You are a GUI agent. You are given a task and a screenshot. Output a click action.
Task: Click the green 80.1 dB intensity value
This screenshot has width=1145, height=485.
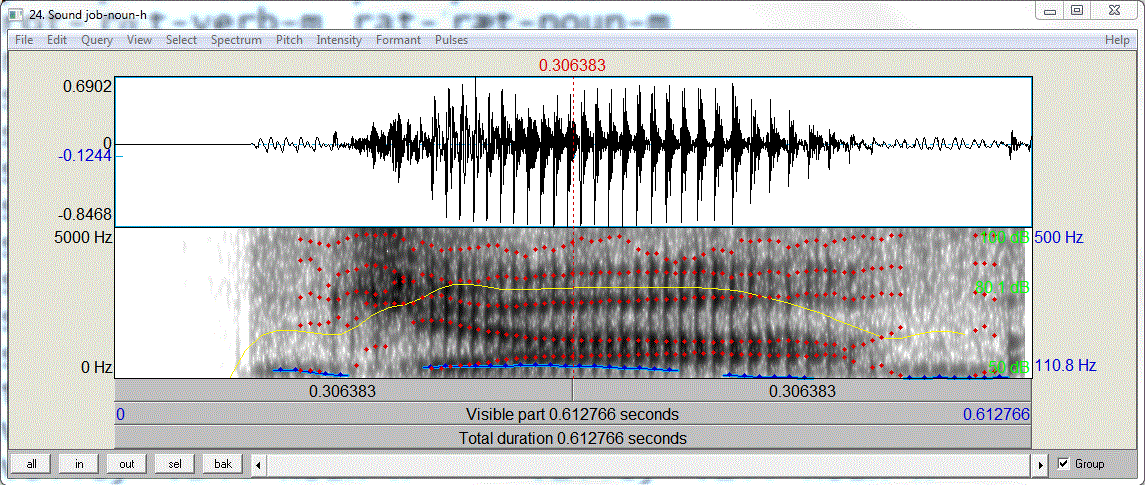pyautogui.click(x=1001, y=288)
